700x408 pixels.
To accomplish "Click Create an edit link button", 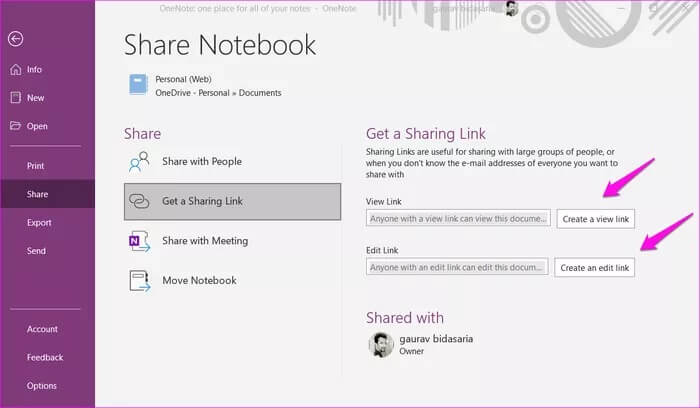I will point(594,268).
